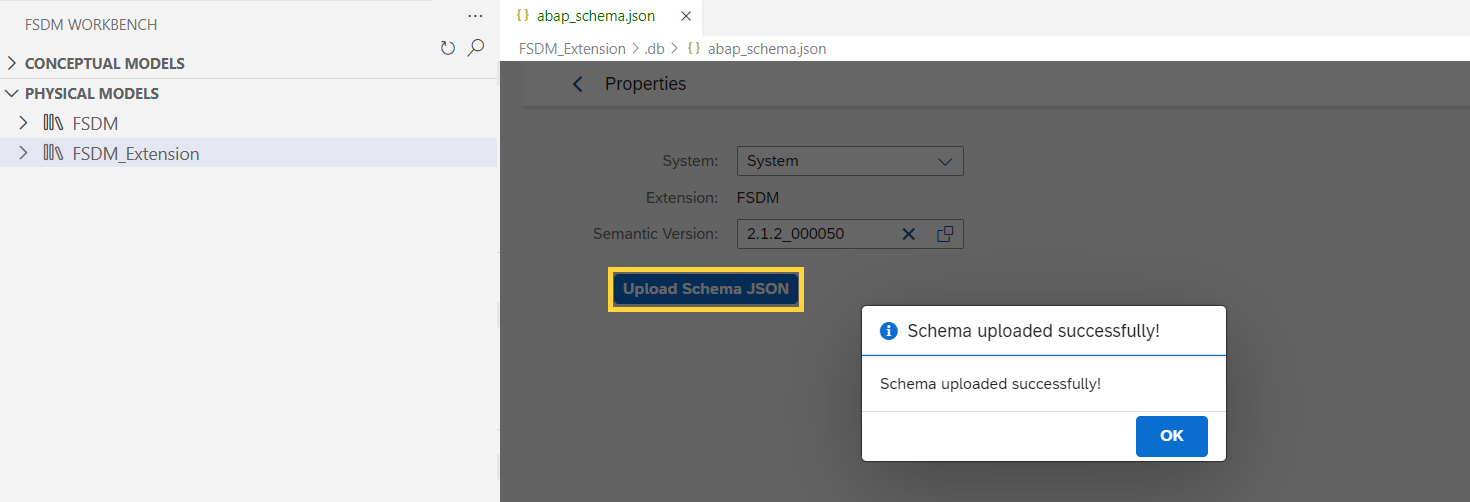Open value help for Semantic Version
1470x502 pixels.
pos(945,234)
